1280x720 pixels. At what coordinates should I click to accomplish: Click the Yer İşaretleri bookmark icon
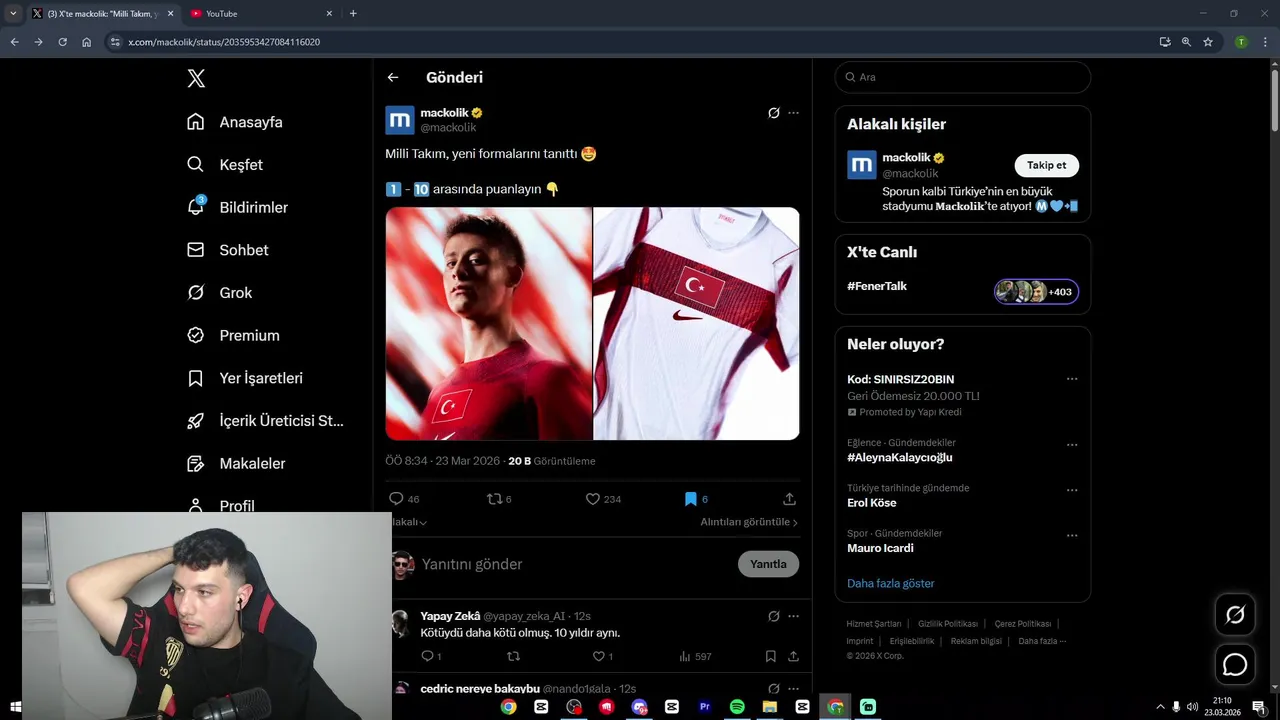pyautogui.click(x=196, y=378)
